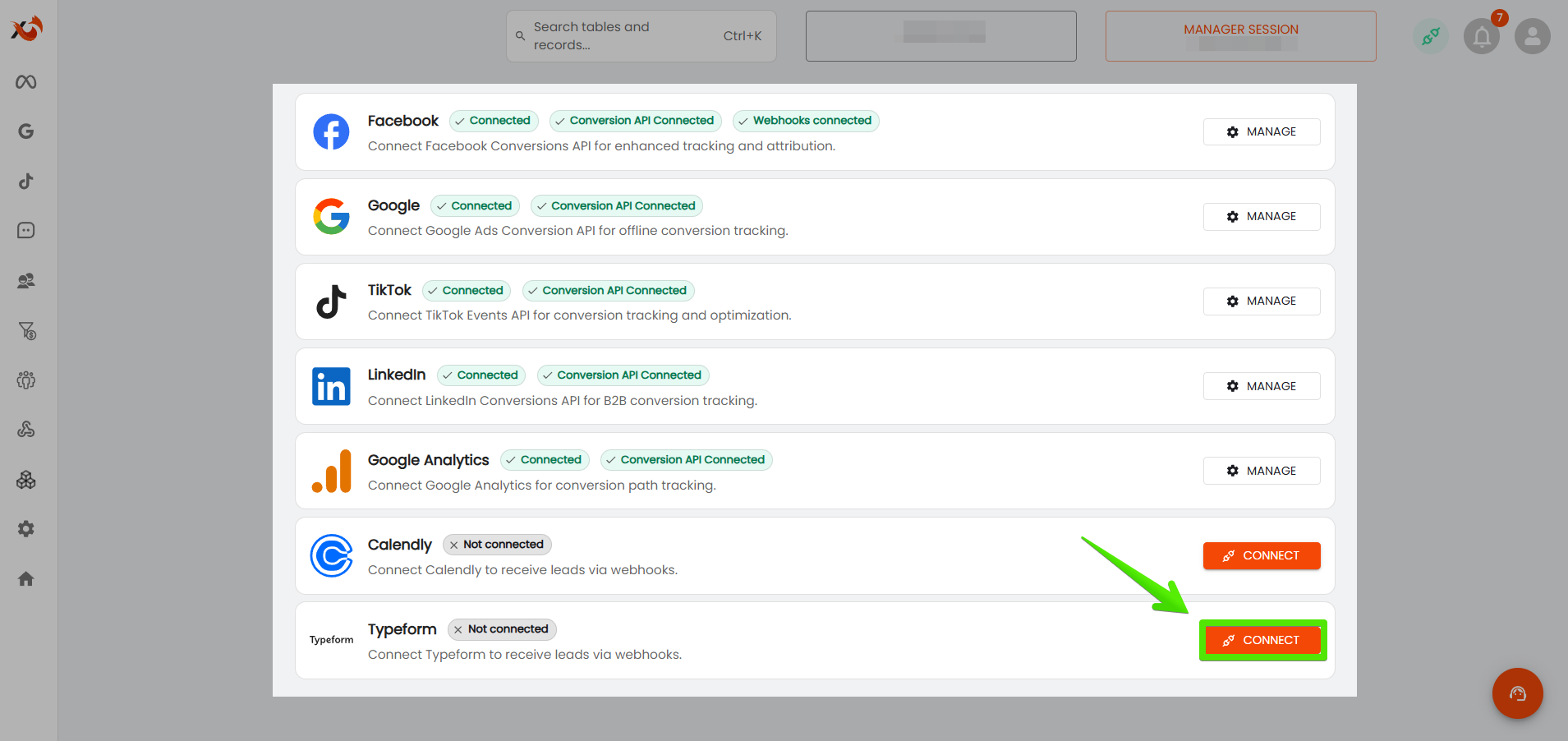Click the user profile avatar
Image resolution: width=1568 pixels, height=741 pixels.
[x=1532, y=37]
